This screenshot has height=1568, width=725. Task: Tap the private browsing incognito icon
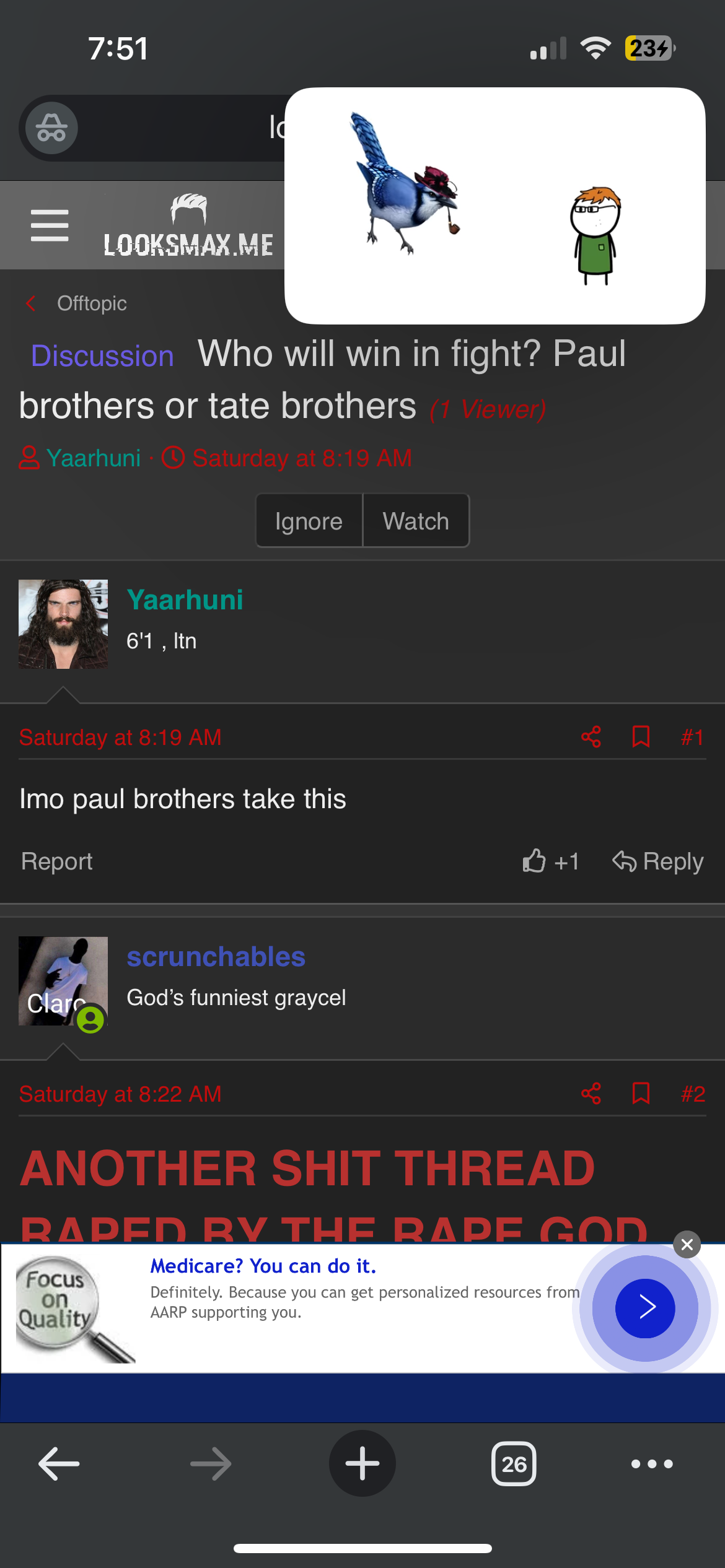[51, 128]
